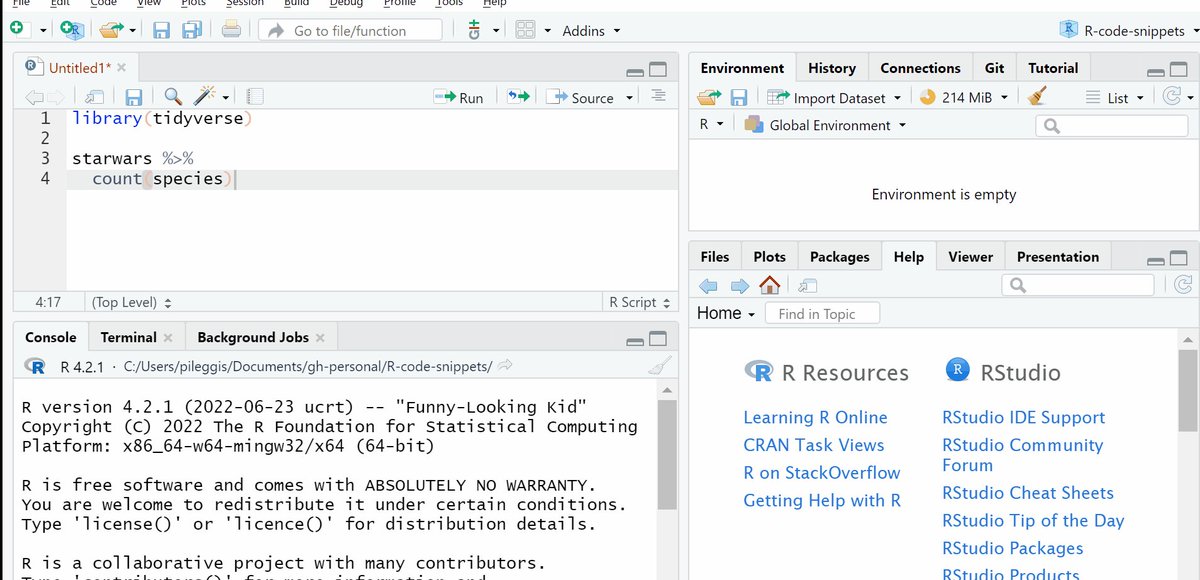This screenshot has width=1200, height=580.
Task: Switch to the Plots tab
Action: click(x=769, y=257)
